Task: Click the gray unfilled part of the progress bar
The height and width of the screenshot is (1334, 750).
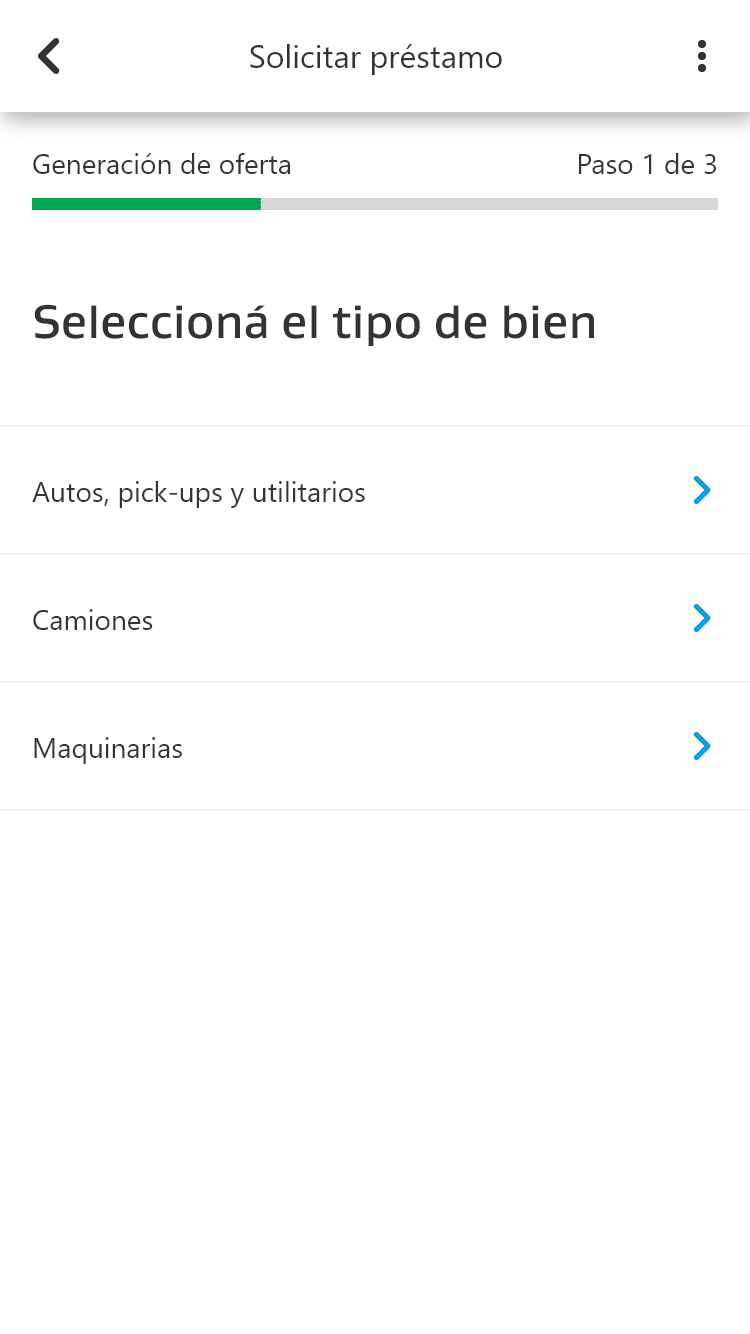Action: point(490,204)
